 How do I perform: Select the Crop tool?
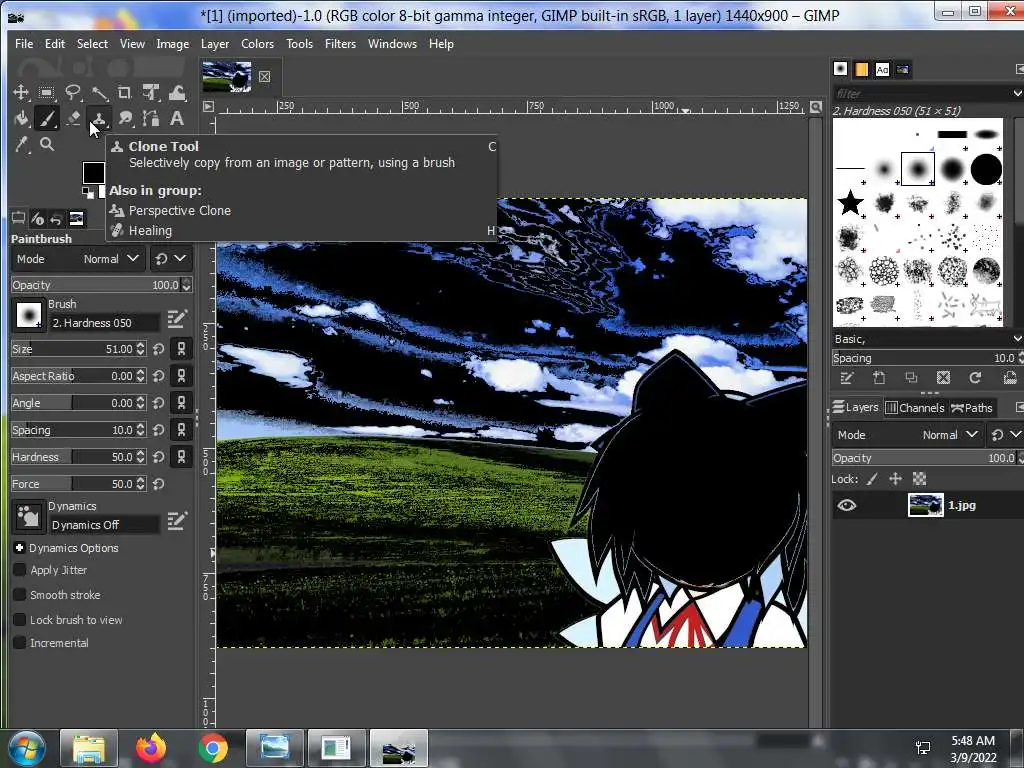coord(125,92)
